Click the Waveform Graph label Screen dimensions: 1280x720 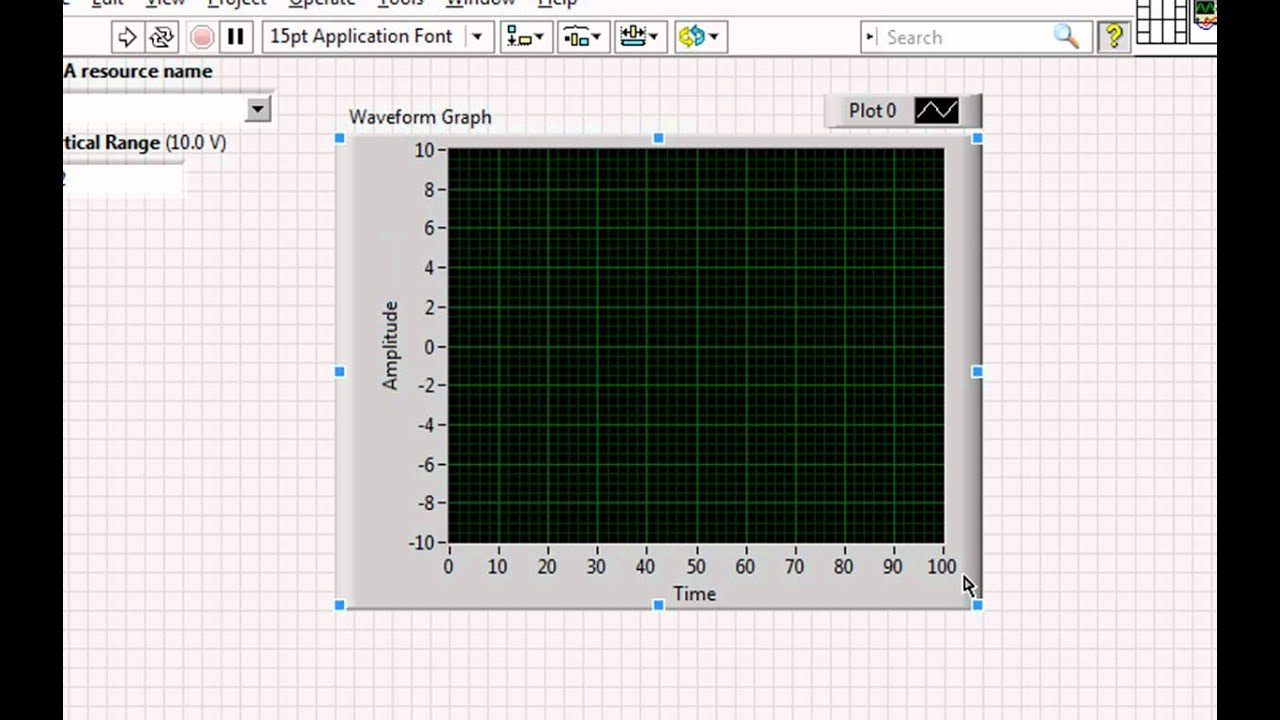point(420,117)
